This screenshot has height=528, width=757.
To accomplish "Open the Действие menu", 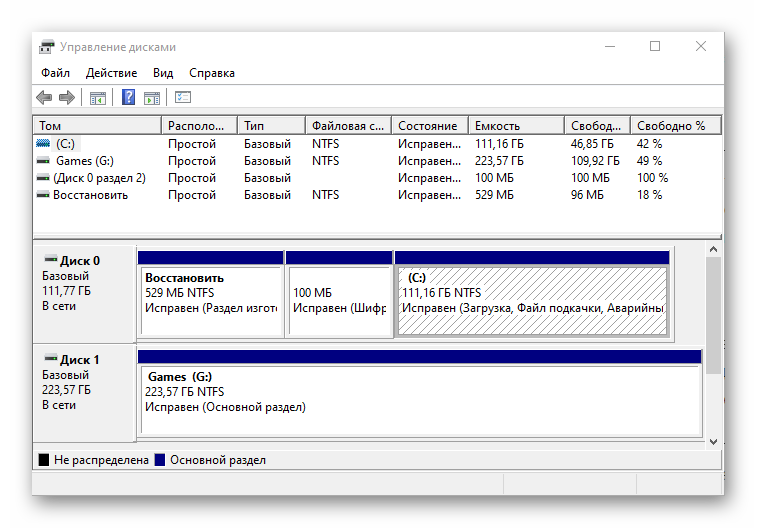I will [x=112, y=73].
